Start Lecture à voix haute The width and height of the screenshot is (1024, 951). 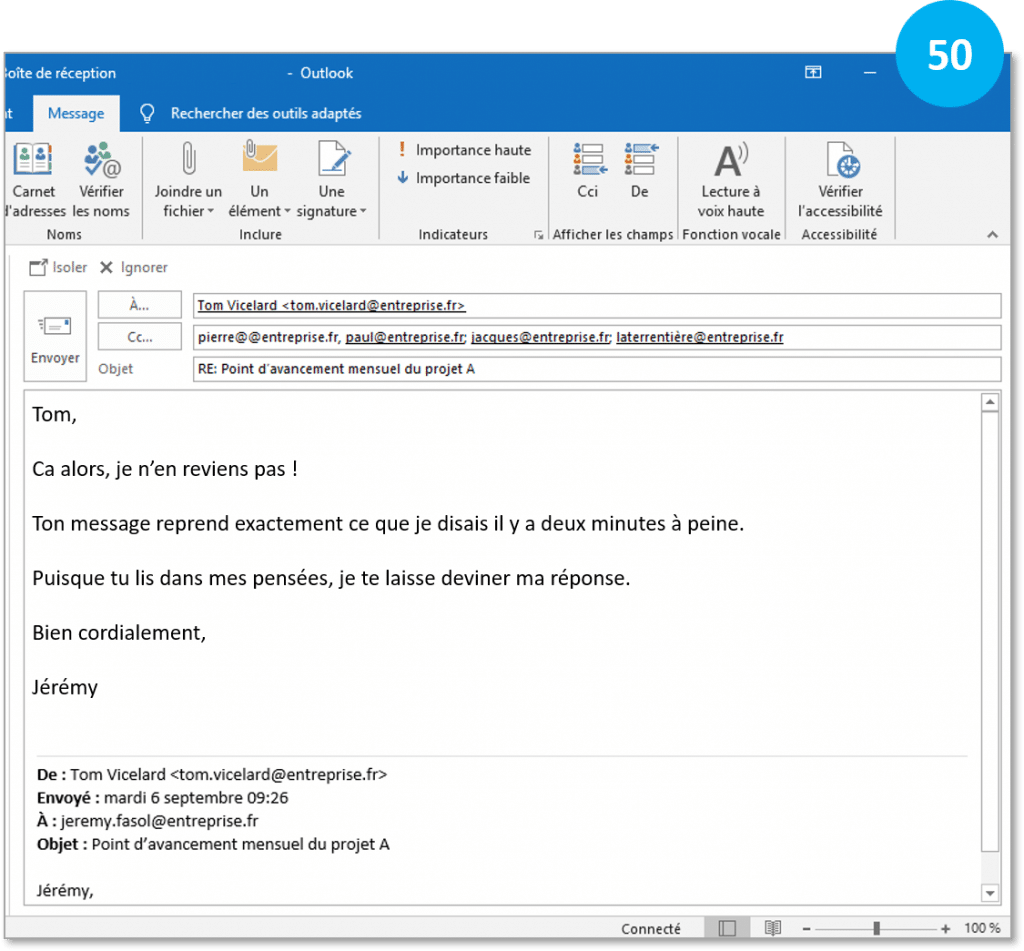pyautogui.click(x=731, y=180)
